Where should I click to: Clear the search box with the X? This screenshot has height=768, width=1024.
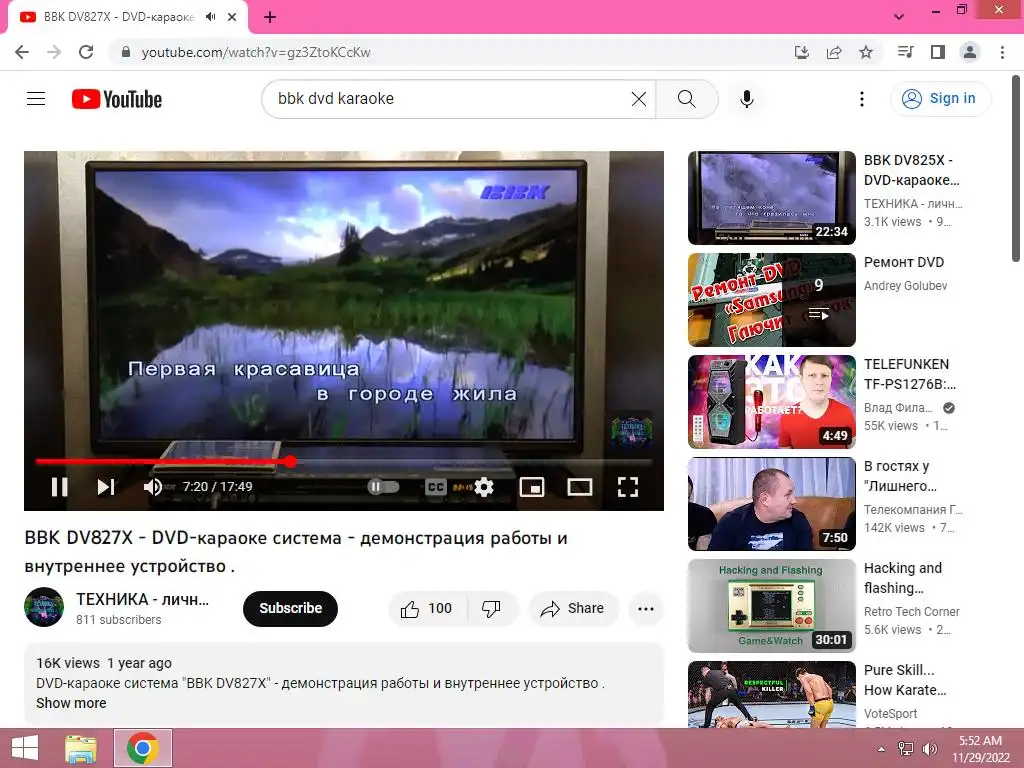tap(639, 99)
